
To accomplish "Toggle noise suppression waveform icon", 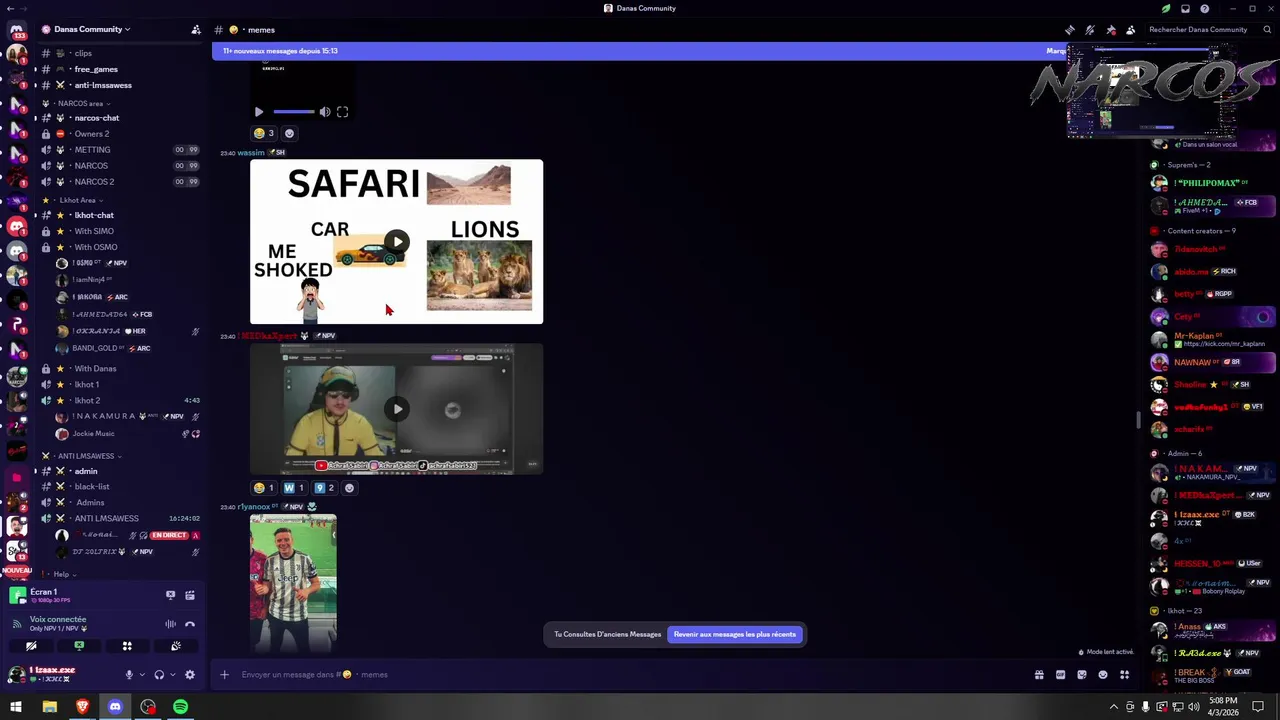I will click(170, 624).
